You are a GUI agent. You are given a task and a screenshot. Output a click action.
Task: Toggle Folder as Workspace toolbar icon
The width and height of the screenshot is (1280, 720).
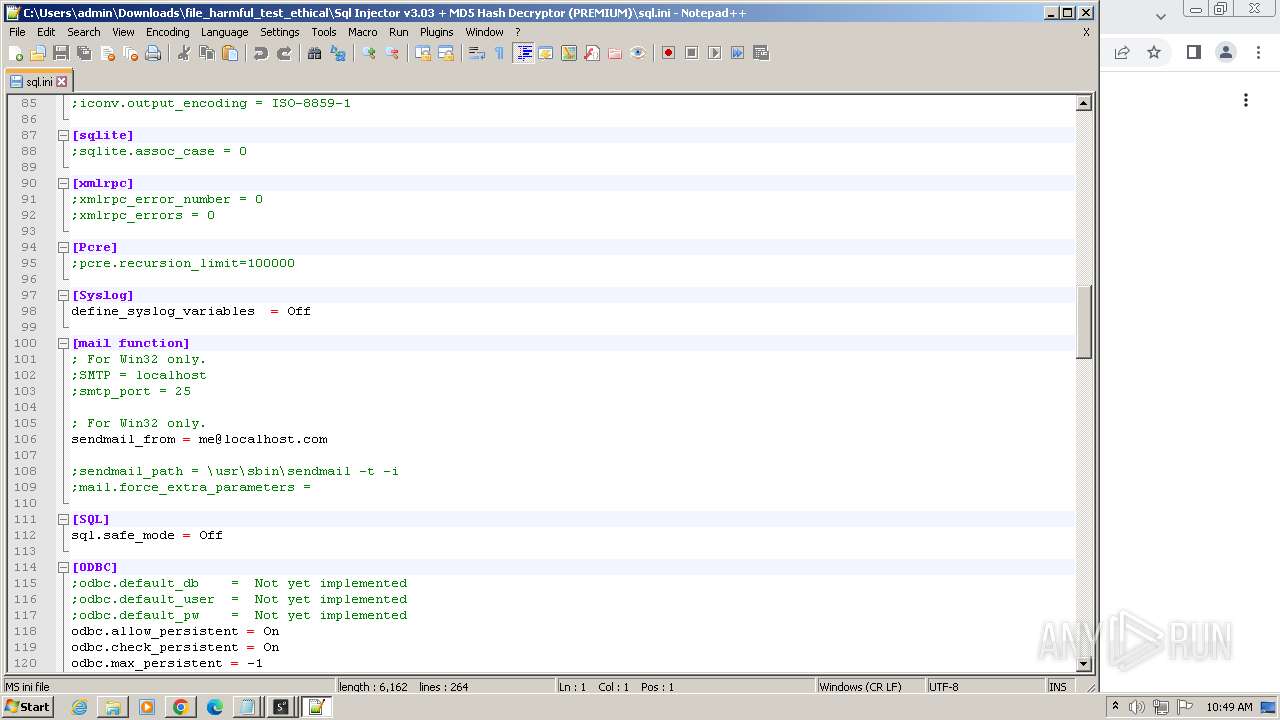(615, 53)
